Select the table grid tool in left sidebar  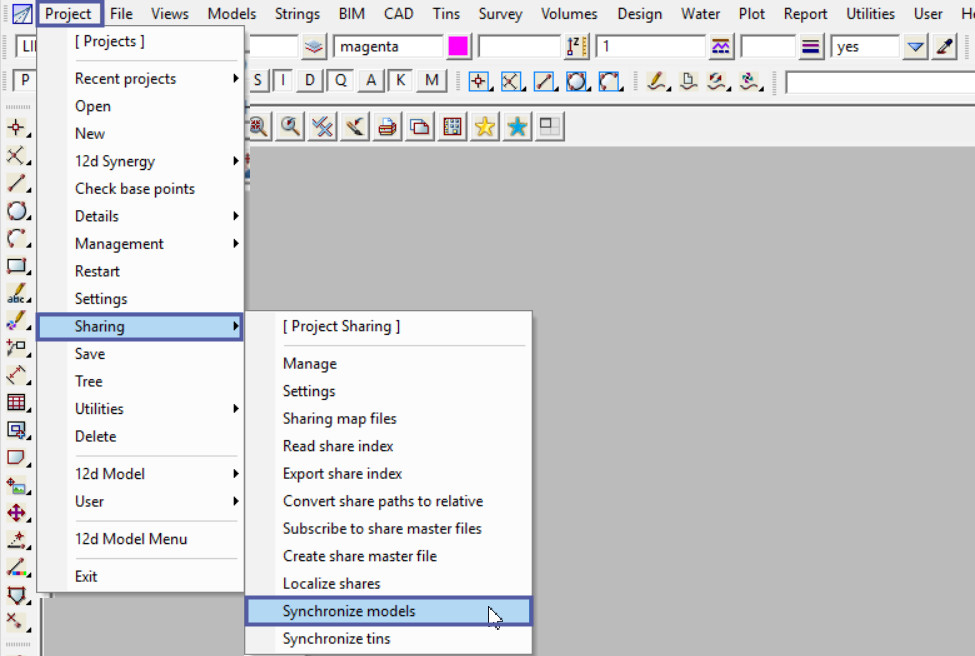17,403
